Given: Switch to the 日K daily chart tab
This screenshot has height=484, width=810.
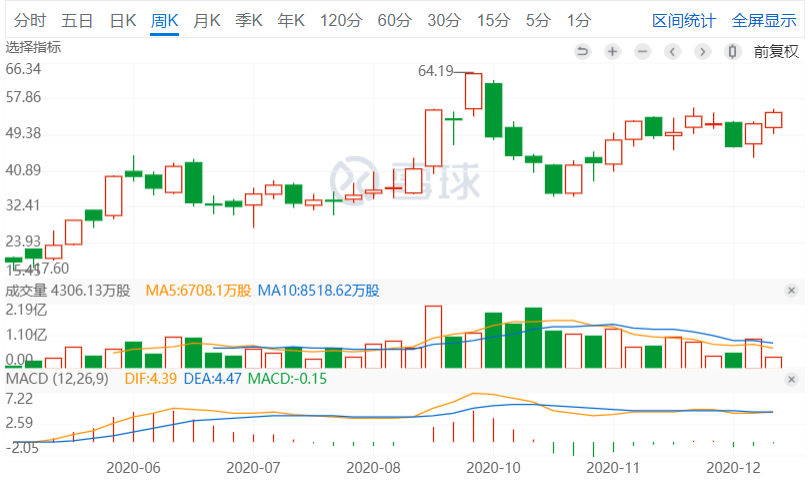Looking at the screenshot, I should click(123, 20).
